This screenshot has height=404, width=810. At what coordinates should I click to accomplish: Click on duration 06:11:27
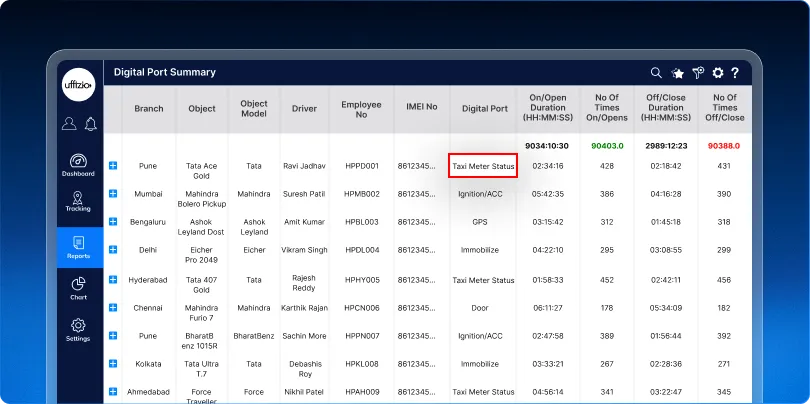(548, 308)
